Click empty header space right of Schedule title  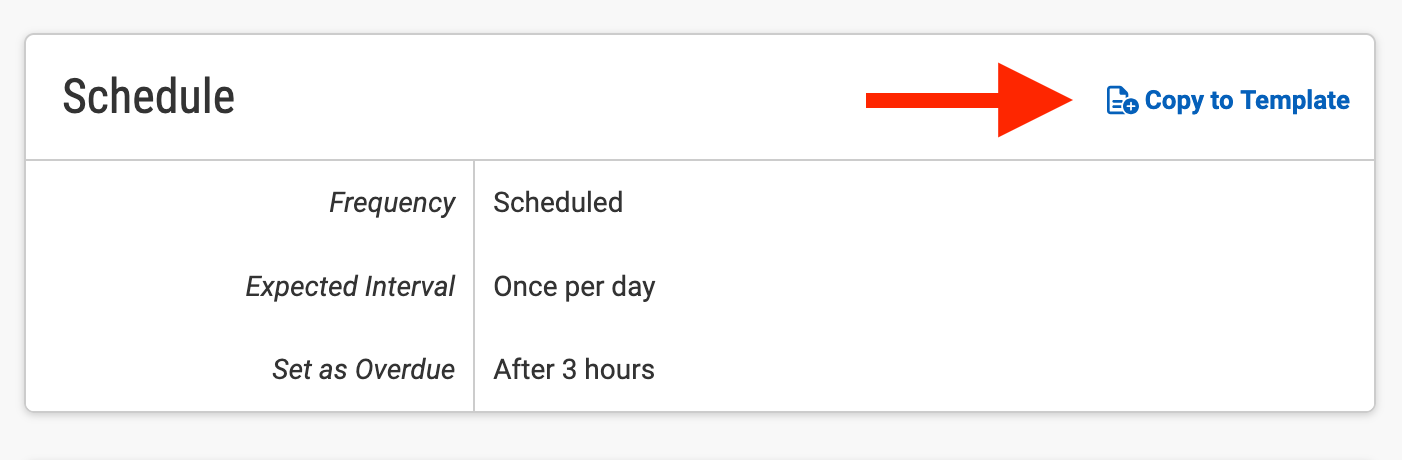[x=550, y=98]
